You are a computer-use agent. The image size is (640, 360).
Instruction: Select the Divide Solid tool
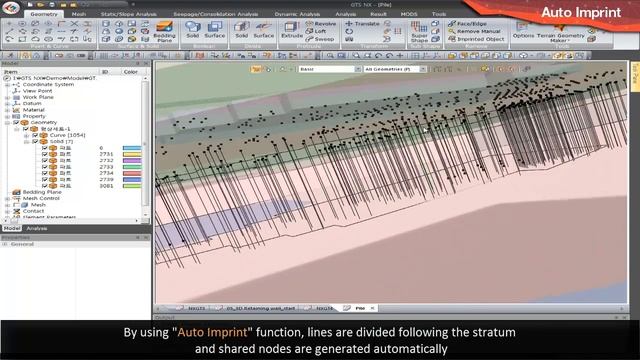click(241, 30)
